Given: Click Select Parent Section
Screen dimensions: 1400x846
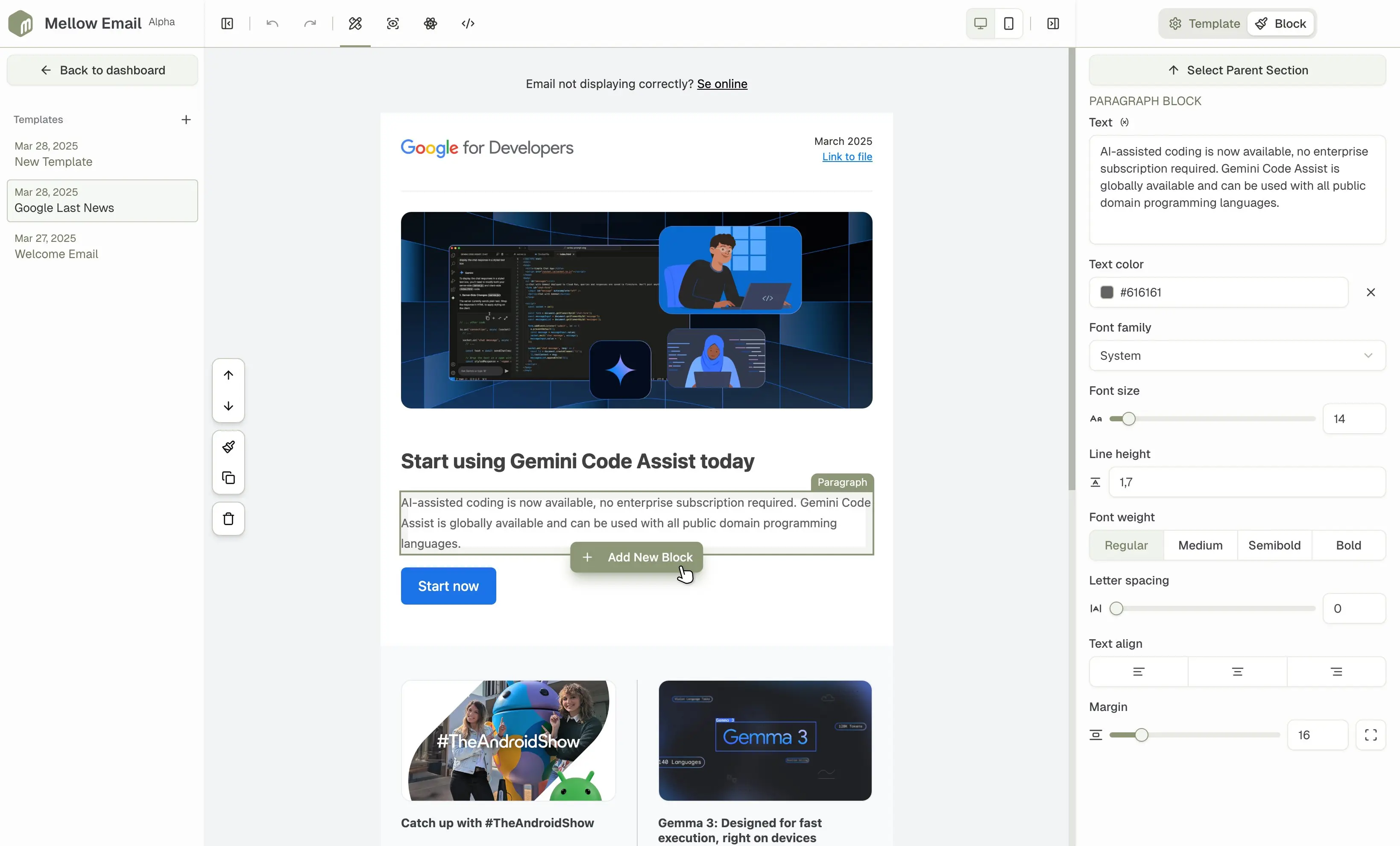Looking at the screenshot, I should pos(1237,70).
